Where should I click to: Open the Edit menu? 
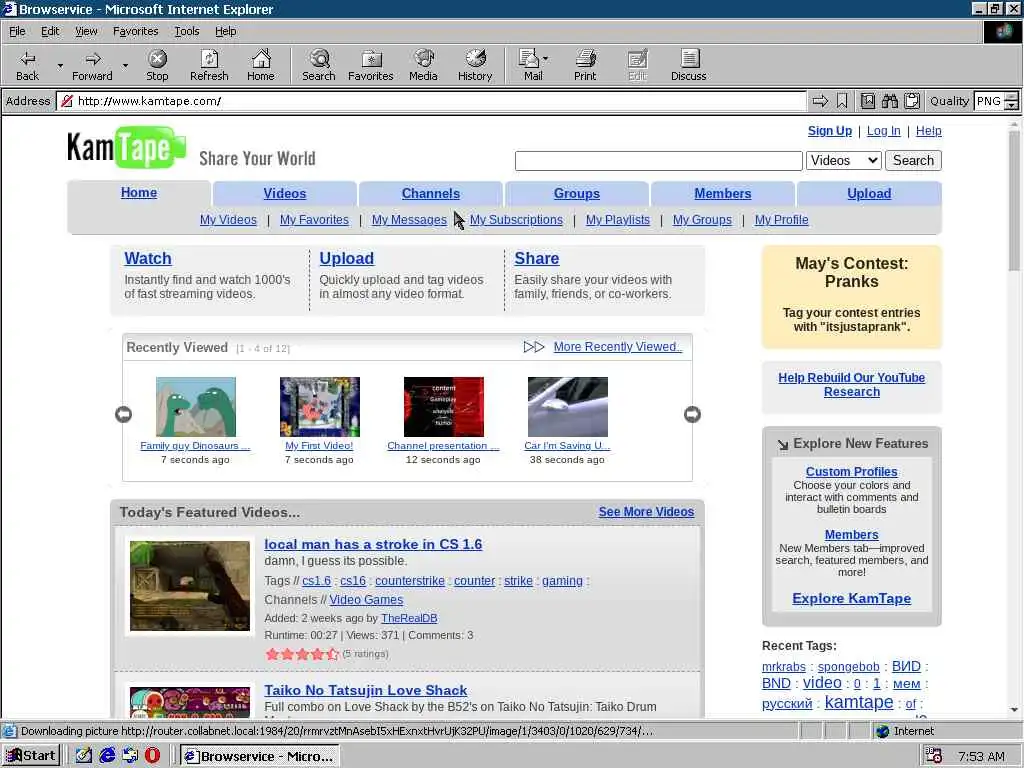[50, 31]
